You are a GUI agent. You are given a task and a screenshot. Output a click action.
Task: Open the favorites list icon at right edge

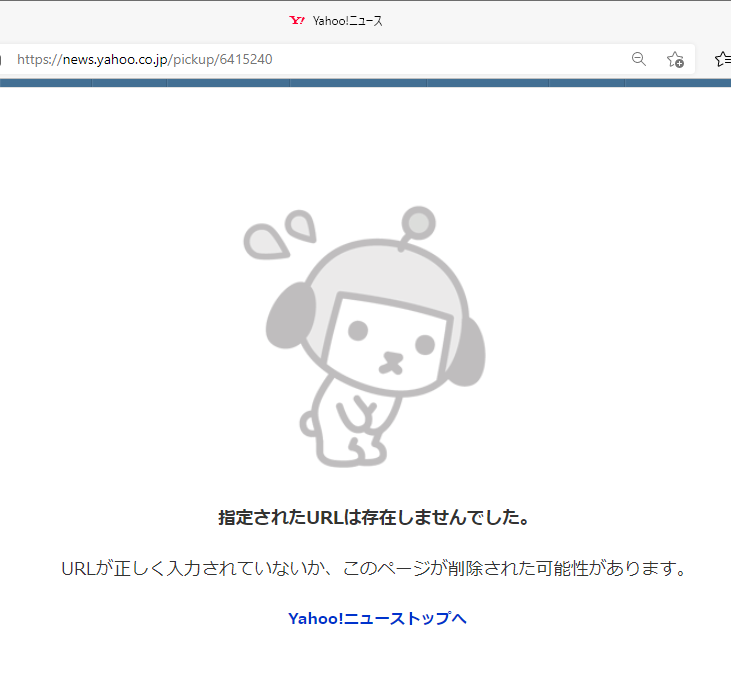pyautogui.click(x=723, y=59)
